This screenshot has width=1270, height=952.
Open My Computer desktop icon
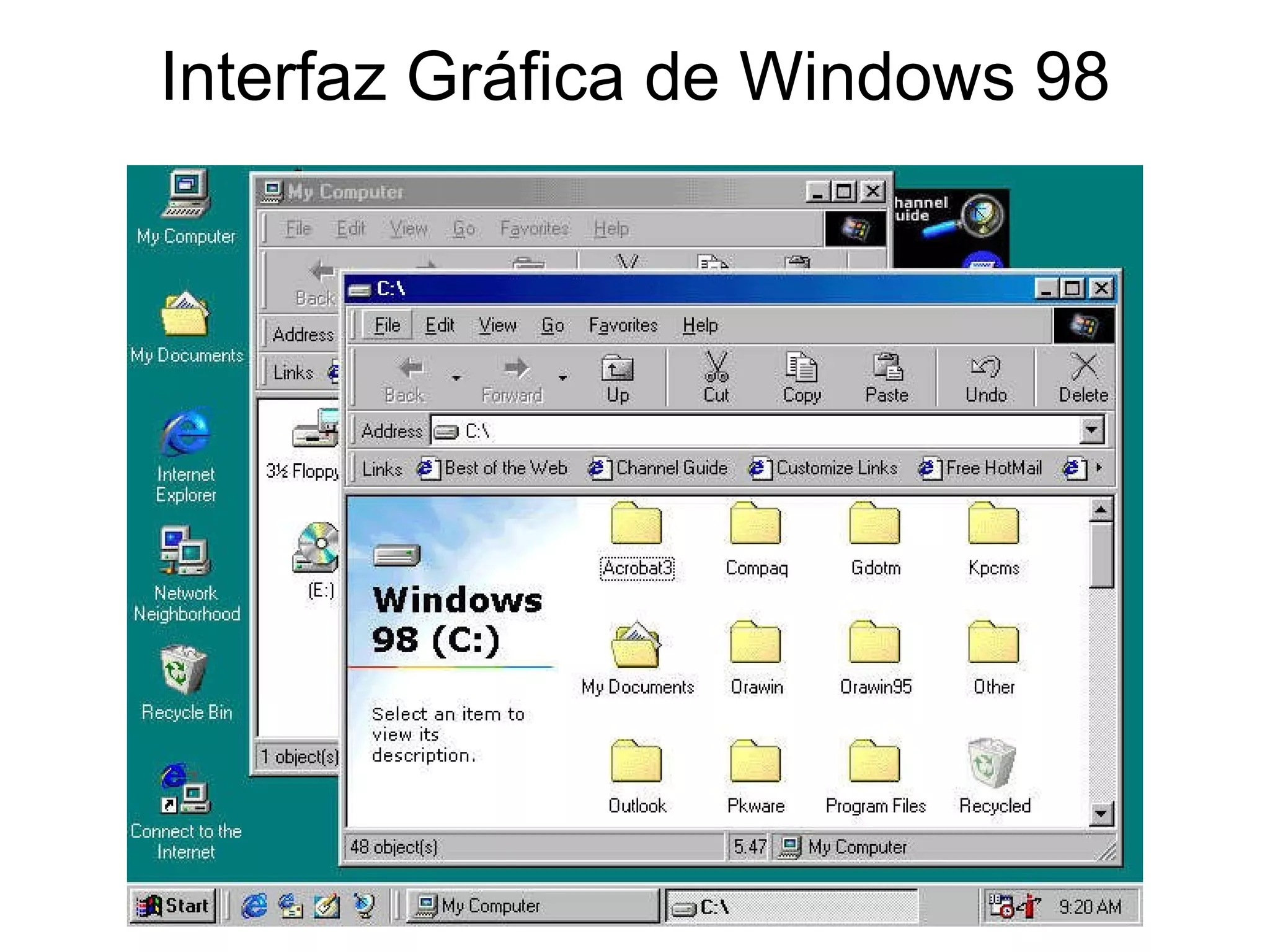tap(186, 206)
